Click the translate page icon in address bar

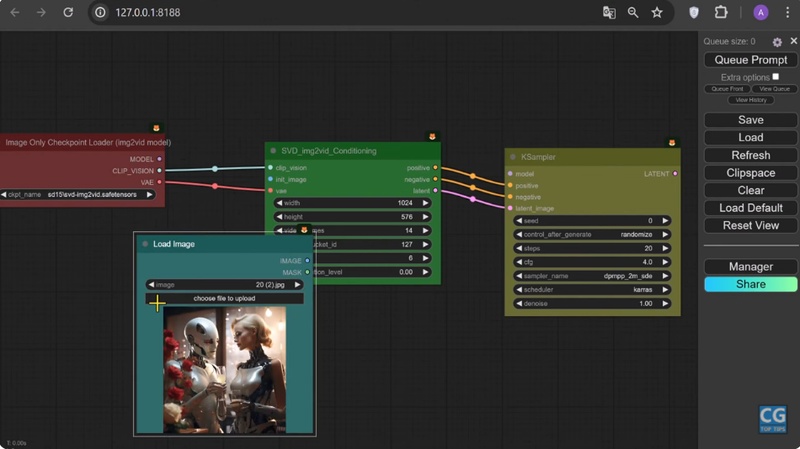609,13
